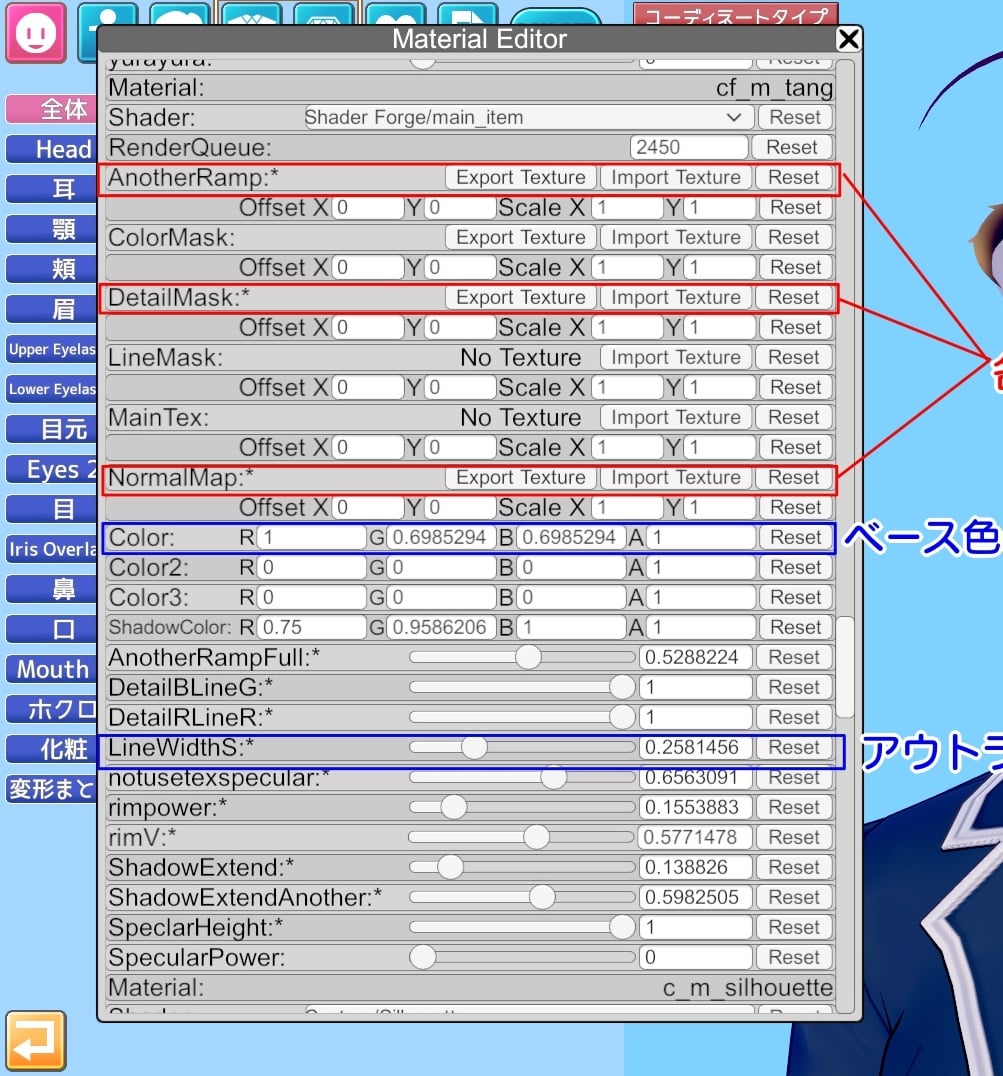
Task: Select the 頬 category tab
Action: tap(52, 269)
